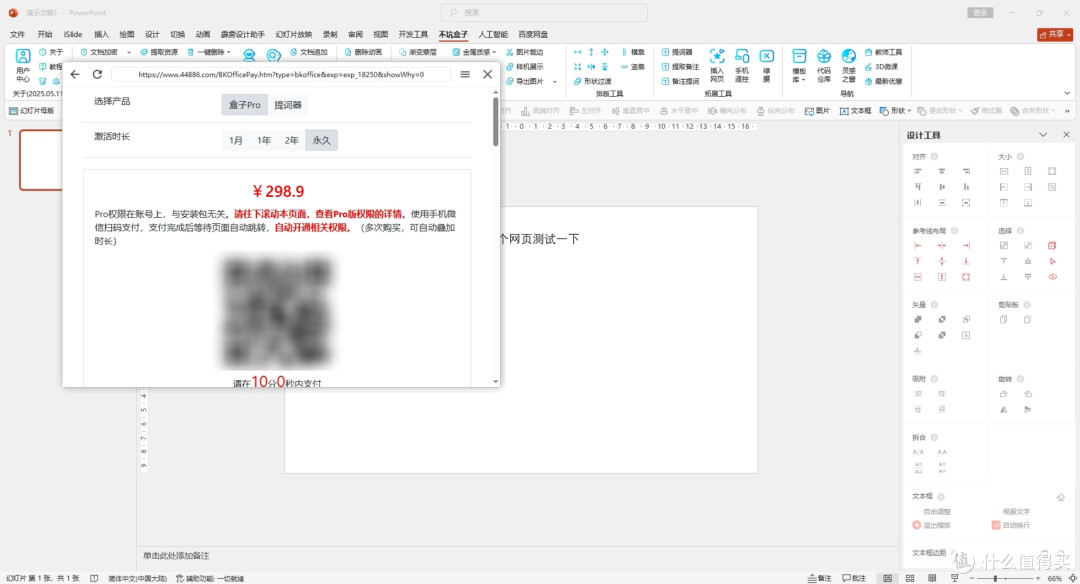This screenshot has height=584, width=1080.
Task: Expand the 一键删除 dropdown
Action: pyautogui.click(x=228, y=52)
